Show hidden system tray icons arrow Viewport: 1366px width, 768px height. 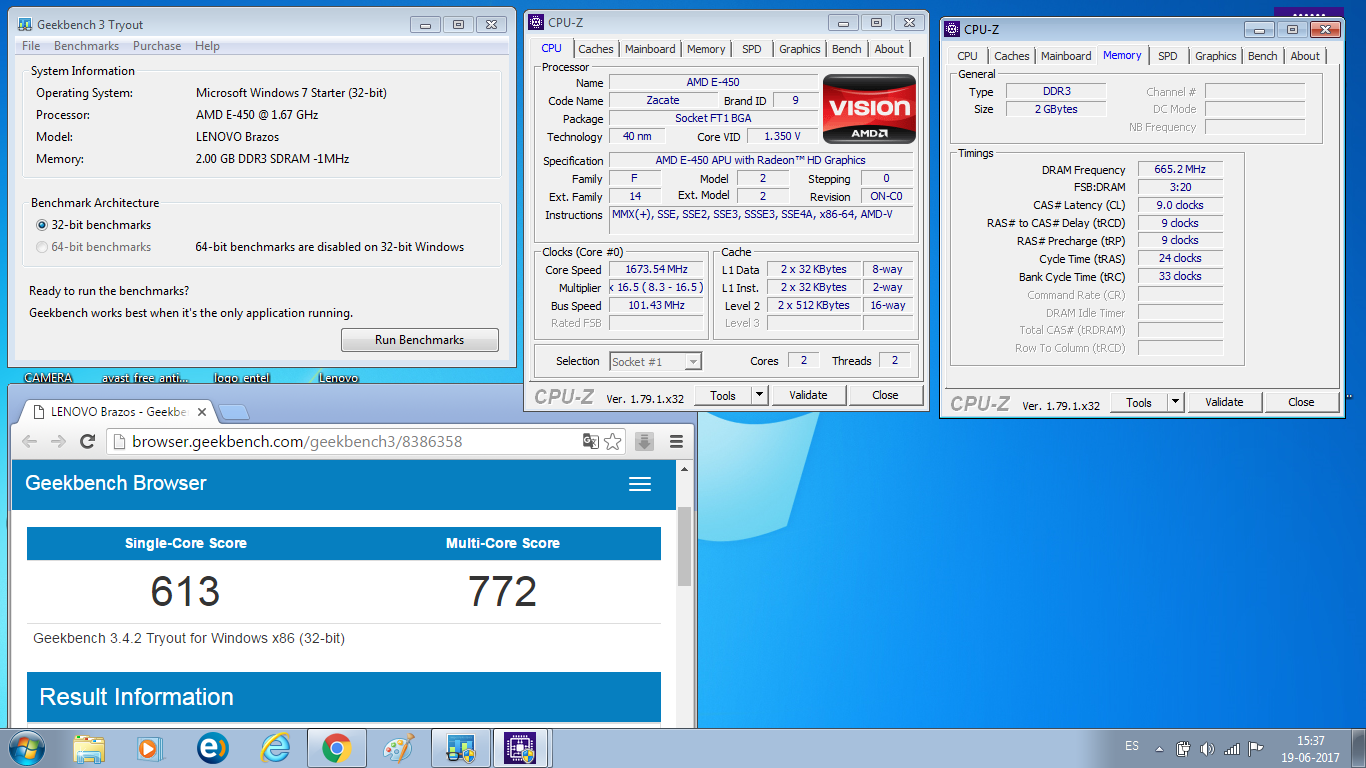click(1160, 748)
